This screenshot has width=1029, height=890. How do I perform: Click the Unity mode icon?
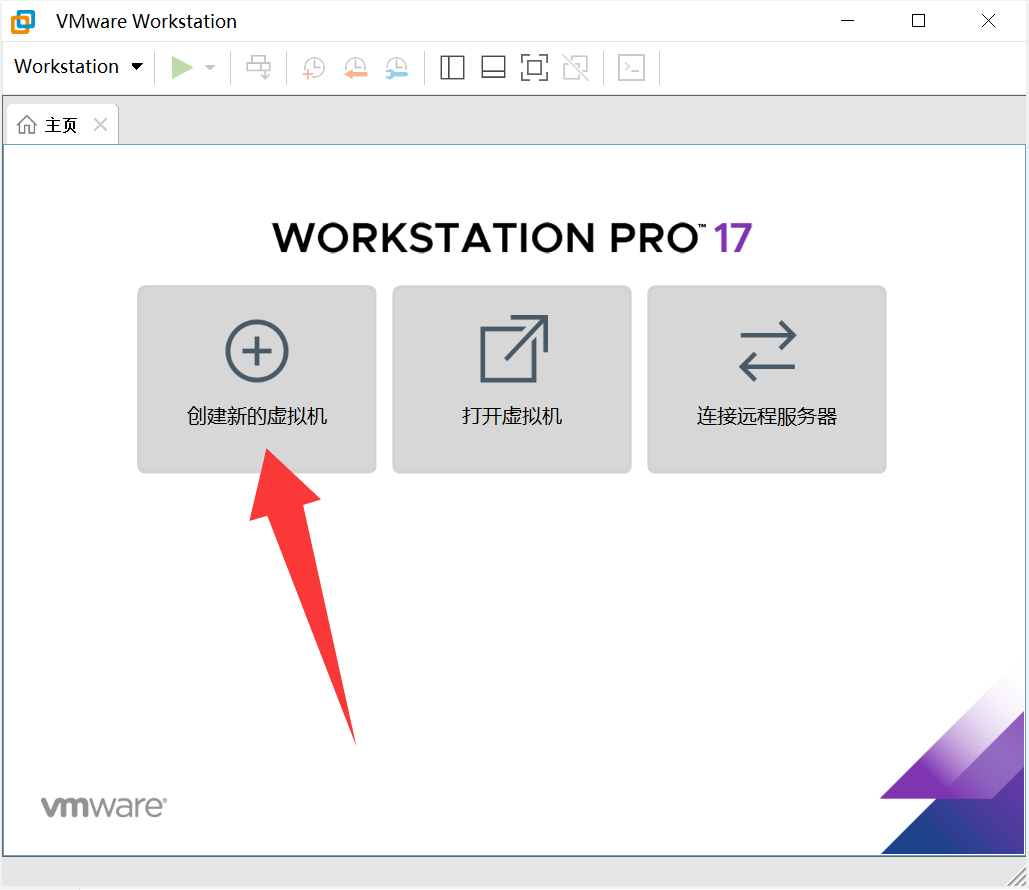coord(575,67)
